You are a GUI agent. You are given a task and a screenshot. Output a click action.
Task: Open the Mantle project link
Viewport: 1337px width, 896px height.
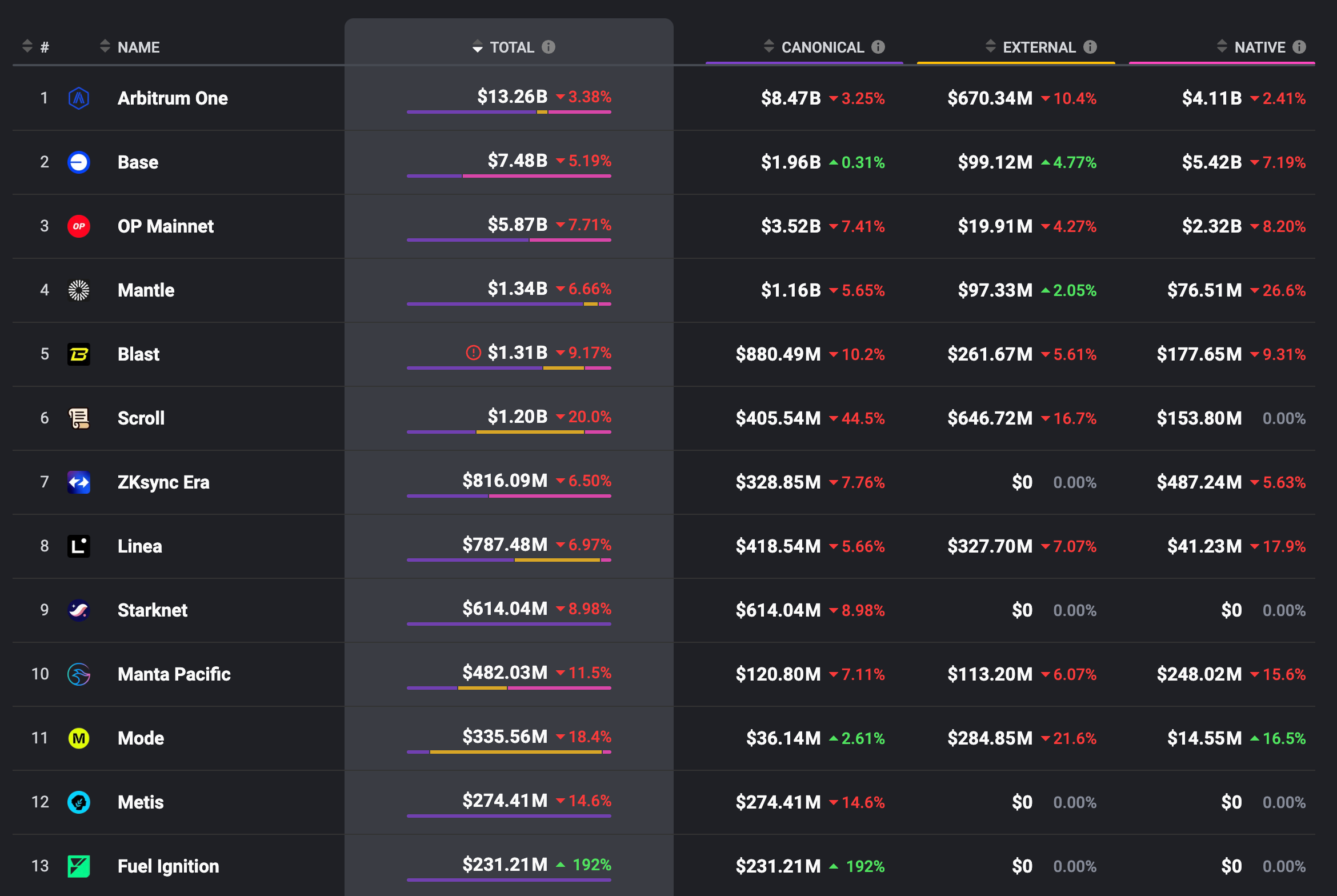click(x=146, y=290)
